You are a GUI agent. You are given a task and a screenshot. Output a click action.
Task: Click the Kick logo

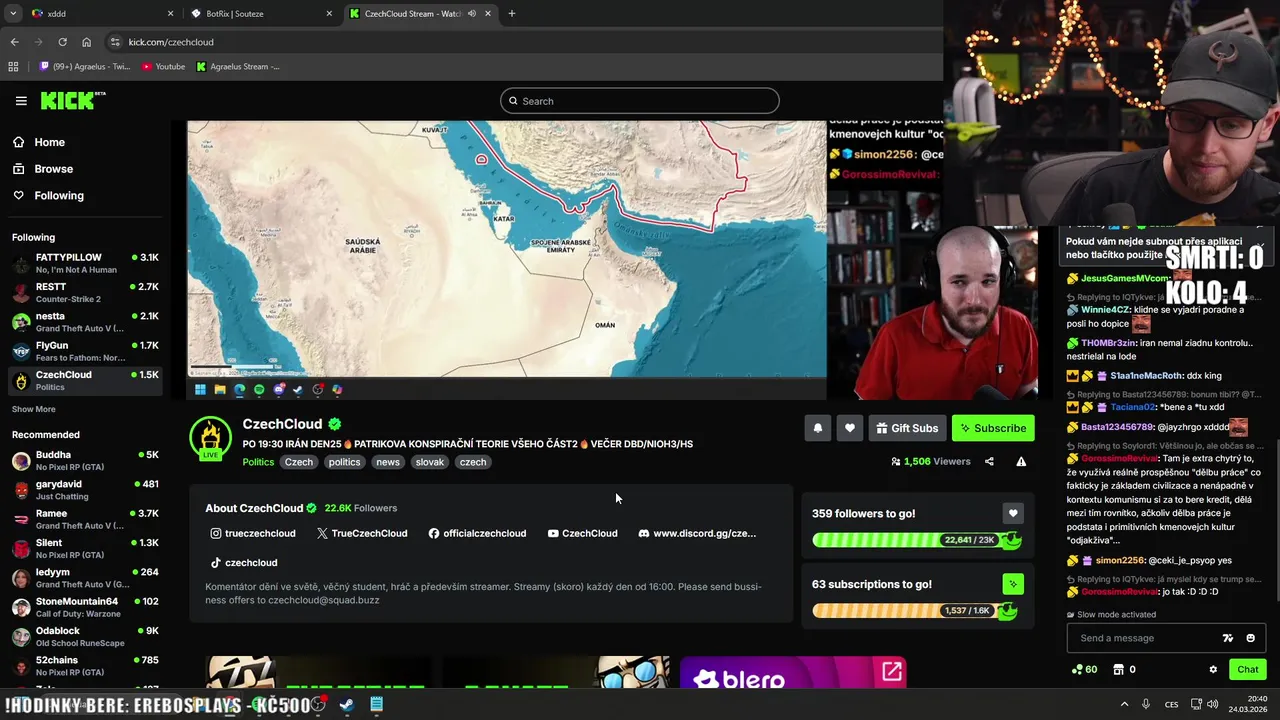73,100
